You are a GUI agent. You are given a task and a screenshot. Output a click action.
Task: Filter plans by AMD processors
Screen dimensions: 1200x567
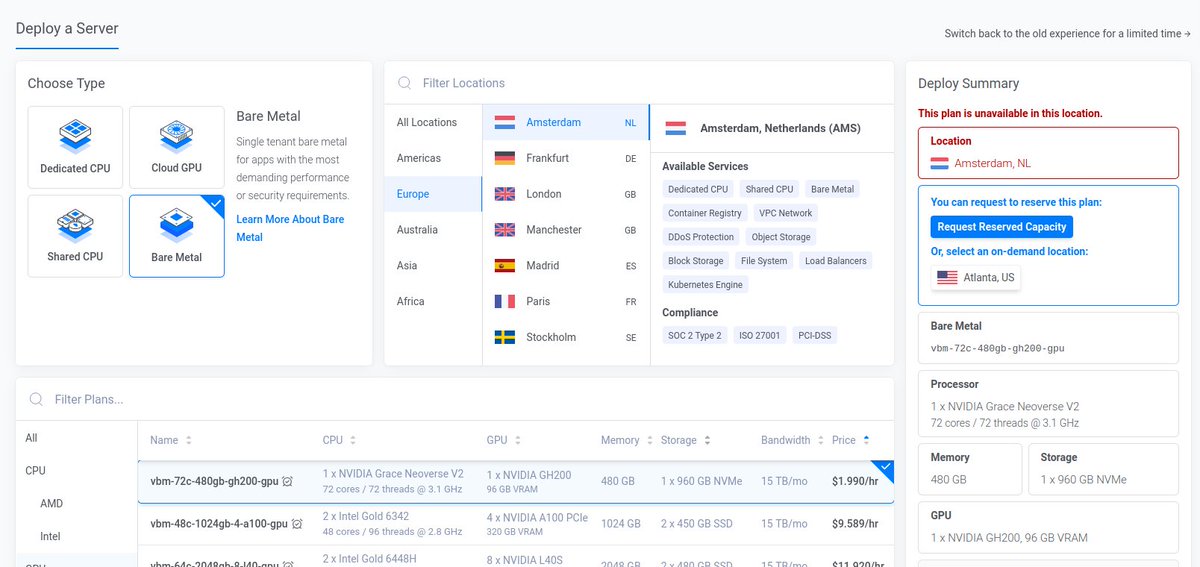pyautogui.click(x=76, y=503)
